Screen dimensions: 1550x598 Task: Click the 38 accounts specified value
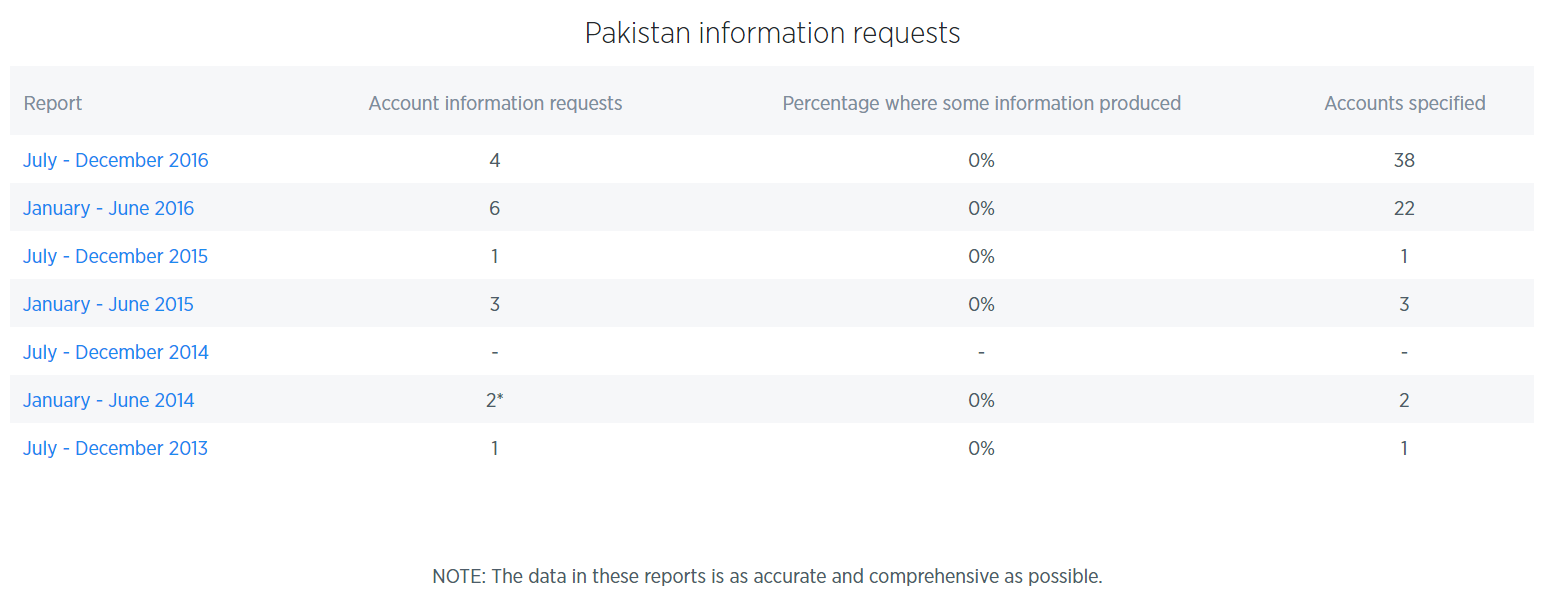[x=1404, y=160]
